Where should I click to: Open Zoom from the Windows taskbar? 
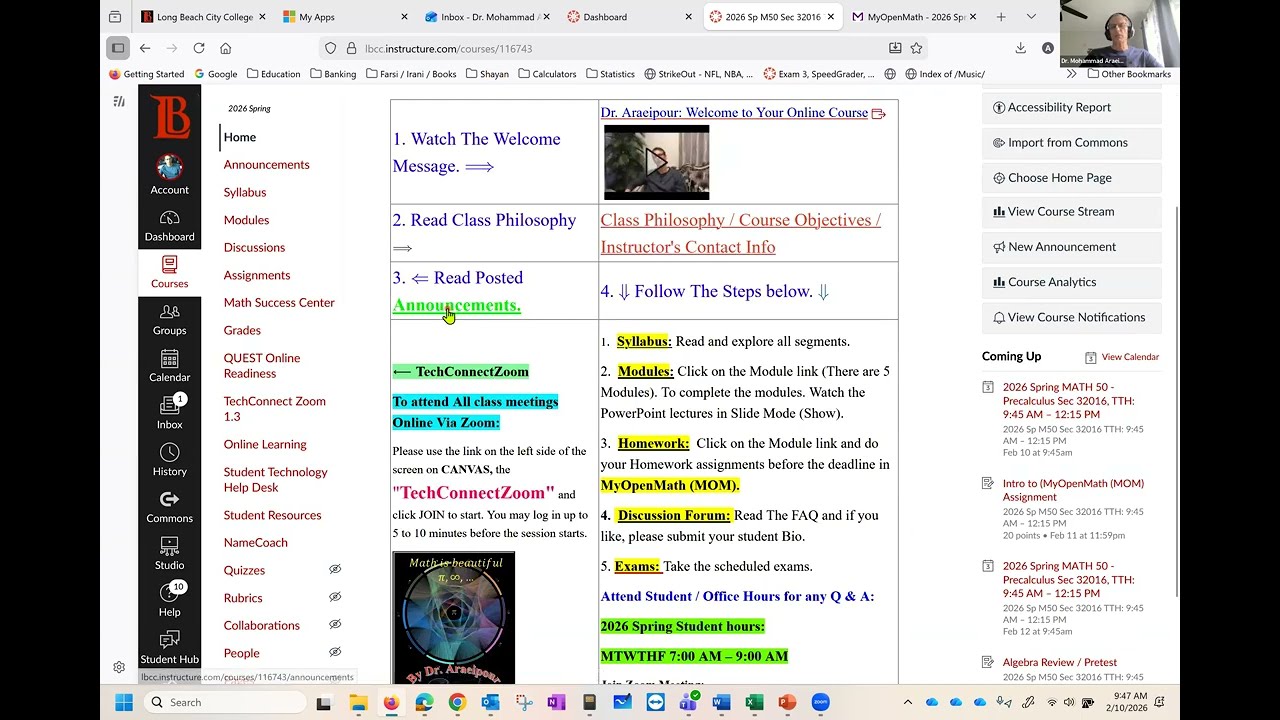pos(821,703)
